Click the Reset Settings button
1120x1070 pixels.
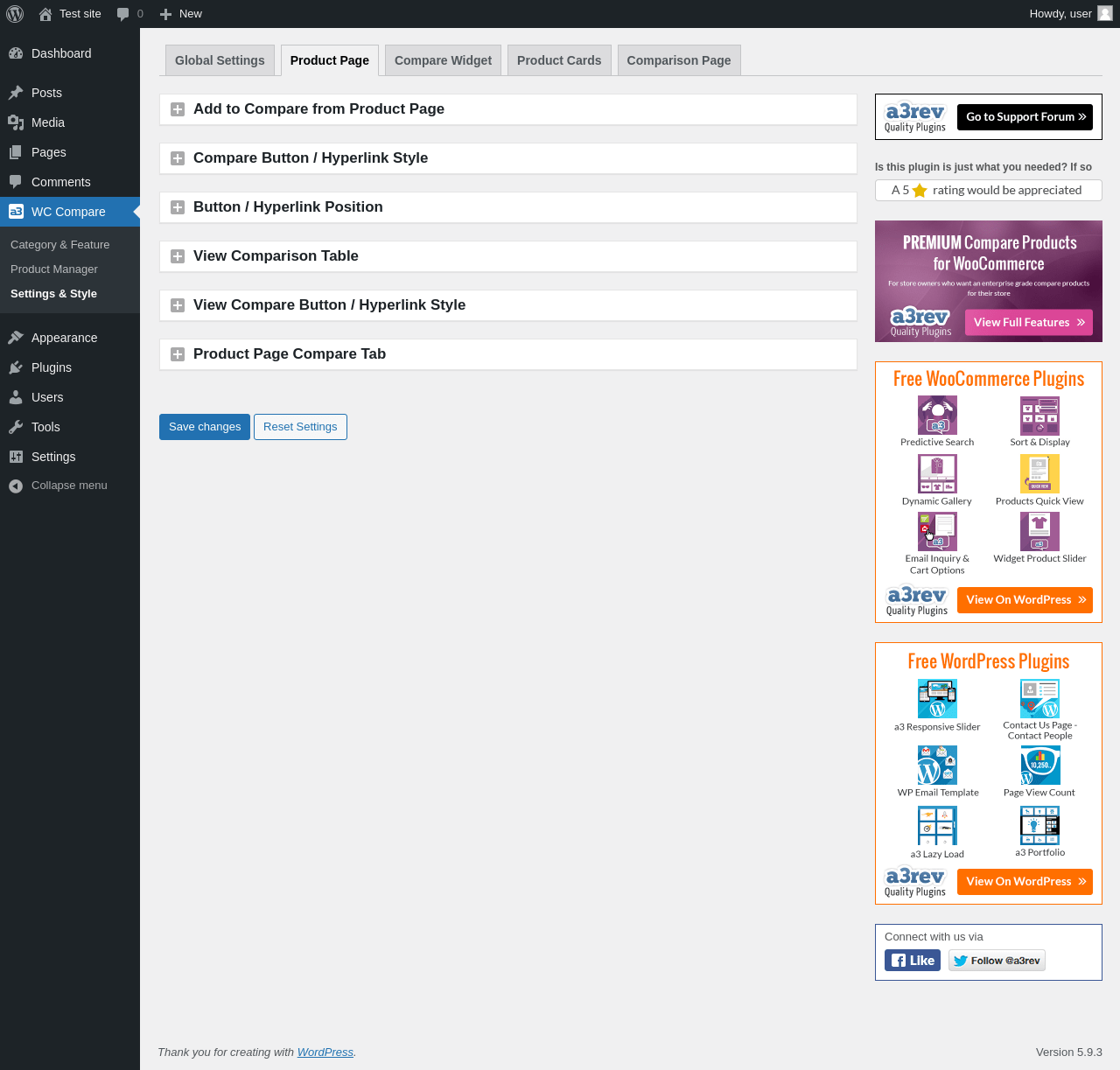pos(300,427)
